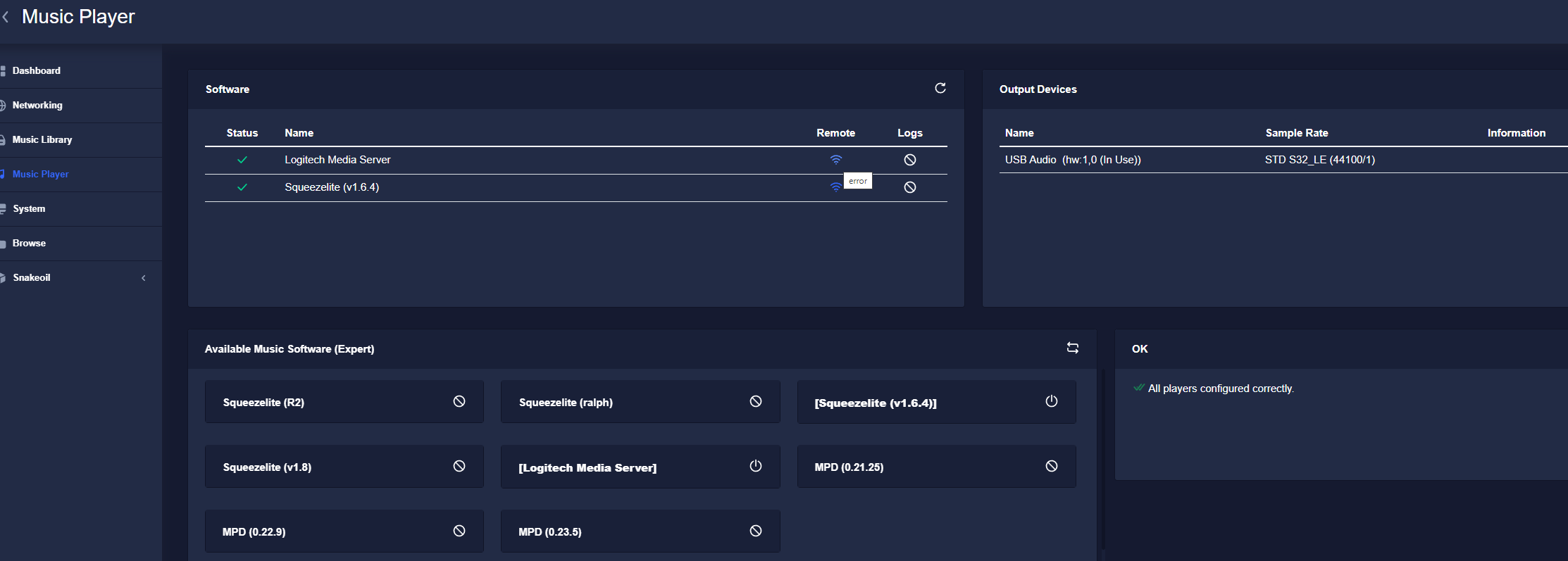Toggle the power icon on [Logitech Media Server]
This screenshot has width=1568, height=561.
click(755, 466)
